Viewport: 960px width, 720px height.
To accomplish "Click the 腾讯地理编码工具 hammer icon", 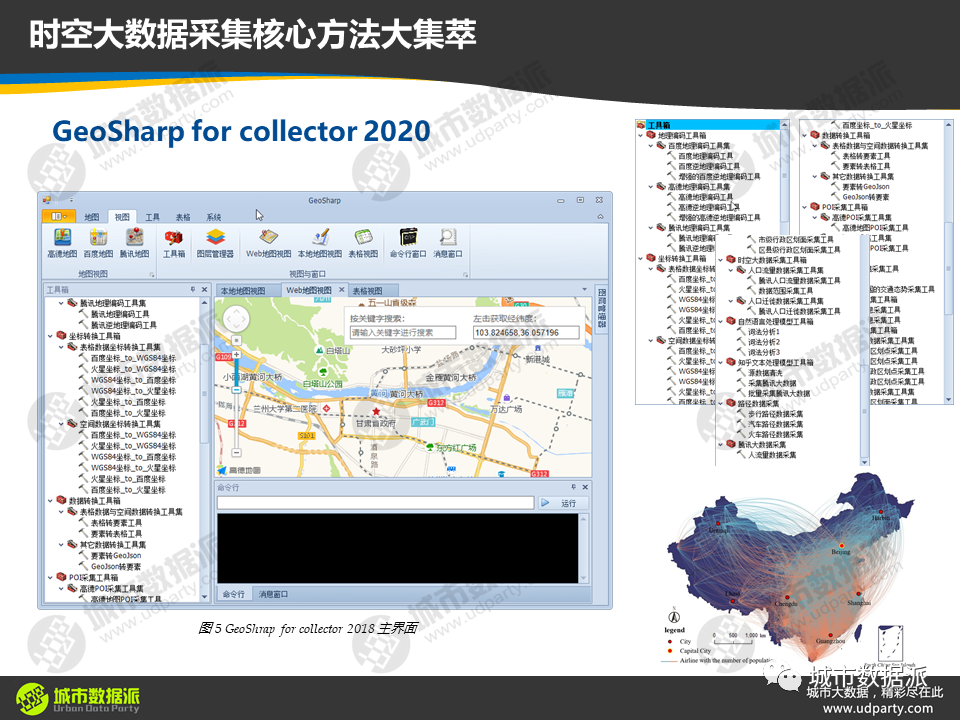I will tap(84, 313).
